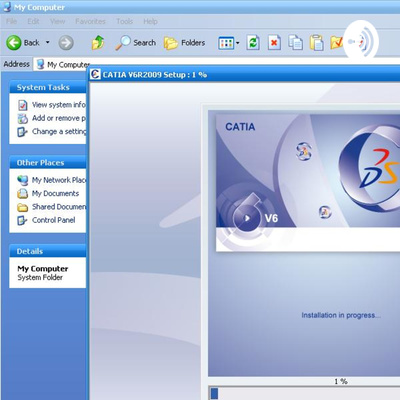Click the greyed Forward arrow button
The width and height of the screenshot is (400, 400).
click(66, 43)
